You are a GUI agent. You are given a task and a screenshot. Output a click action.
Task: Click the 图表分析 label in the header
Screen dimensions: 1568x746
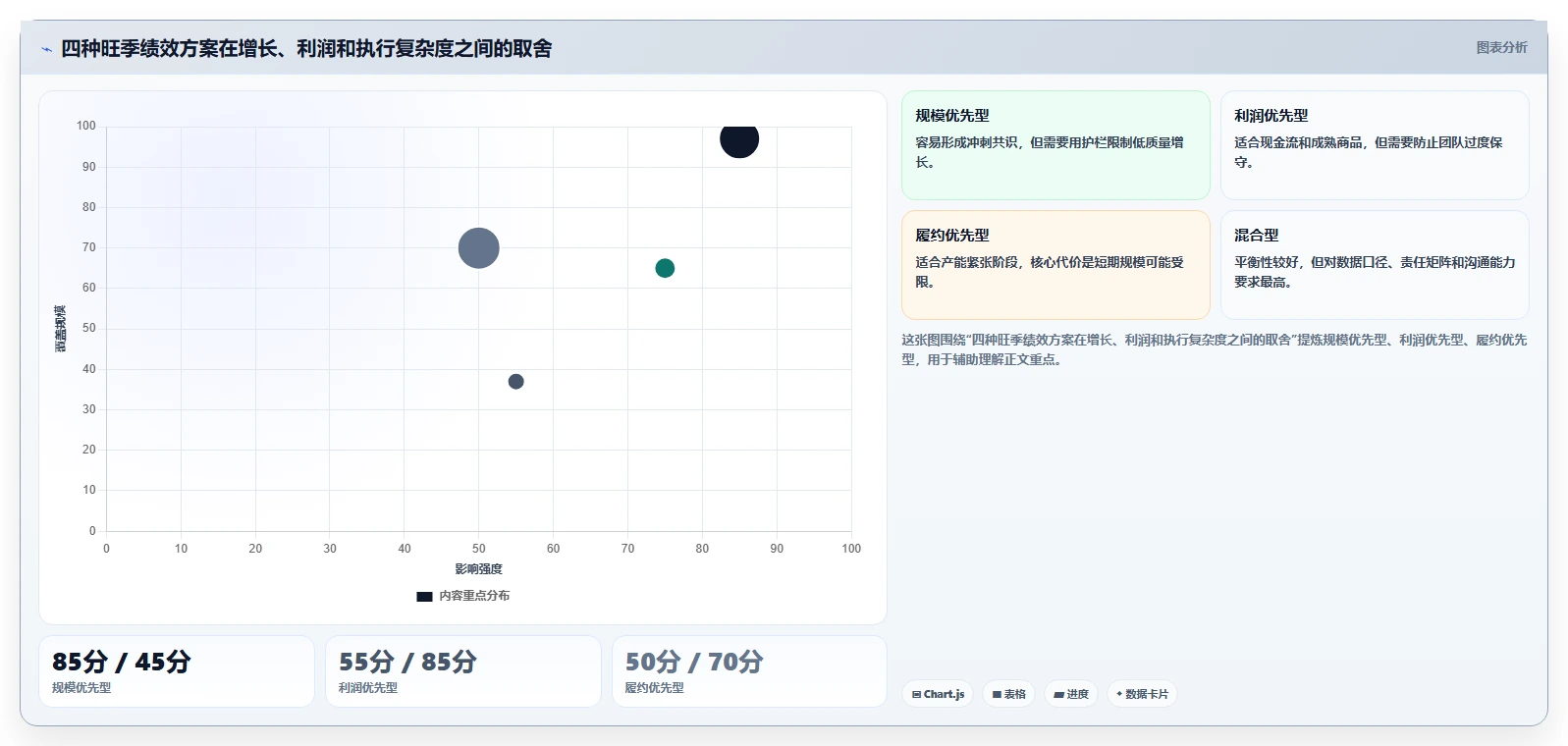[x=1501, y=47]
